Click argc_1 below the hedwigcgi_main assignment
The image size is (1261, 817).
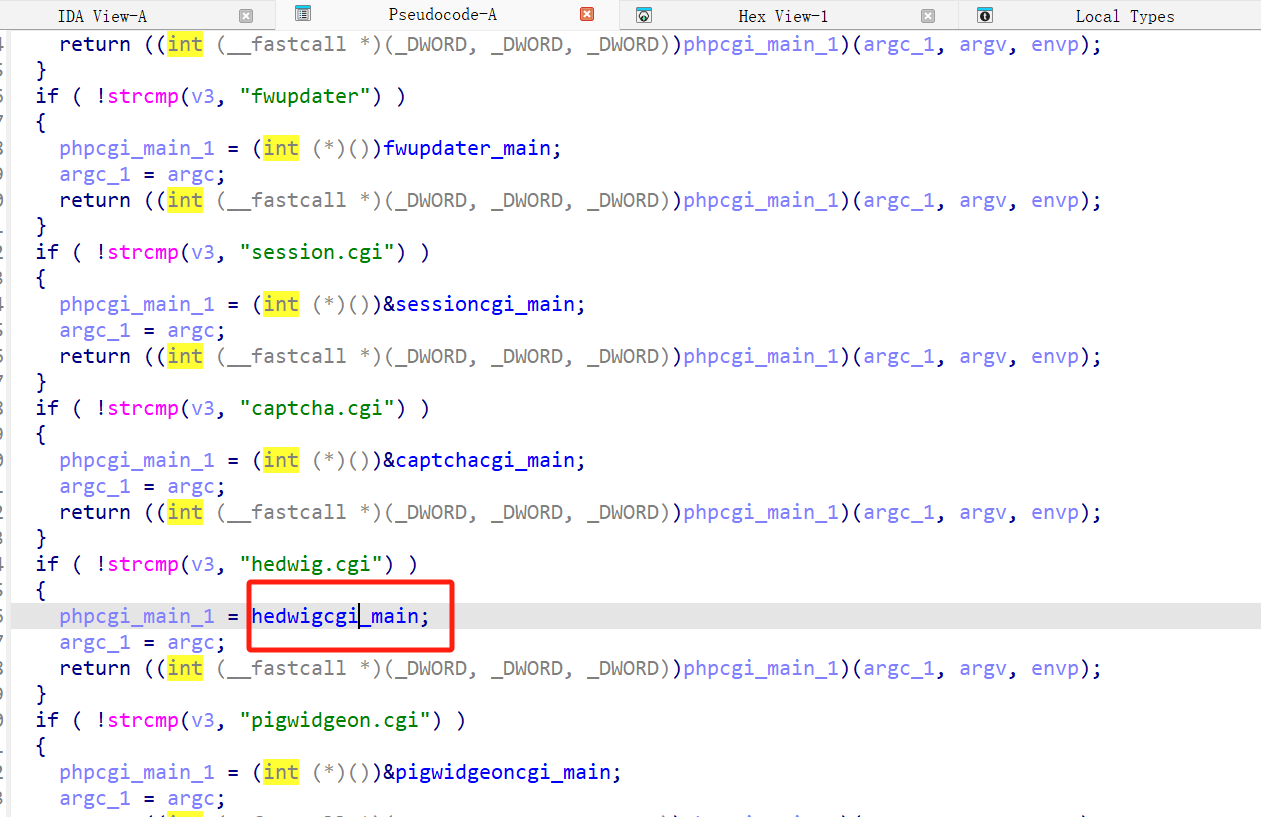pyautogui.click(x=95, y=642)
